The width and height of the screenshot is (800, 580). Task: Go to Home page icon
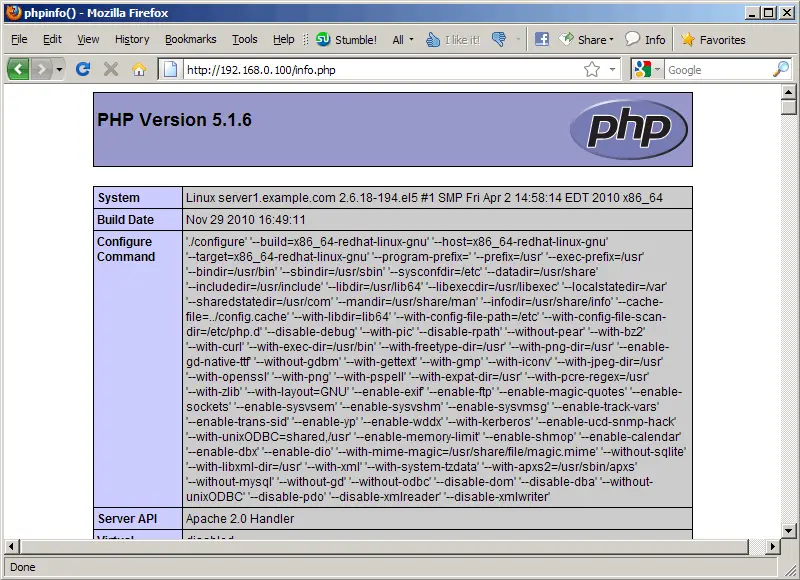139,69
